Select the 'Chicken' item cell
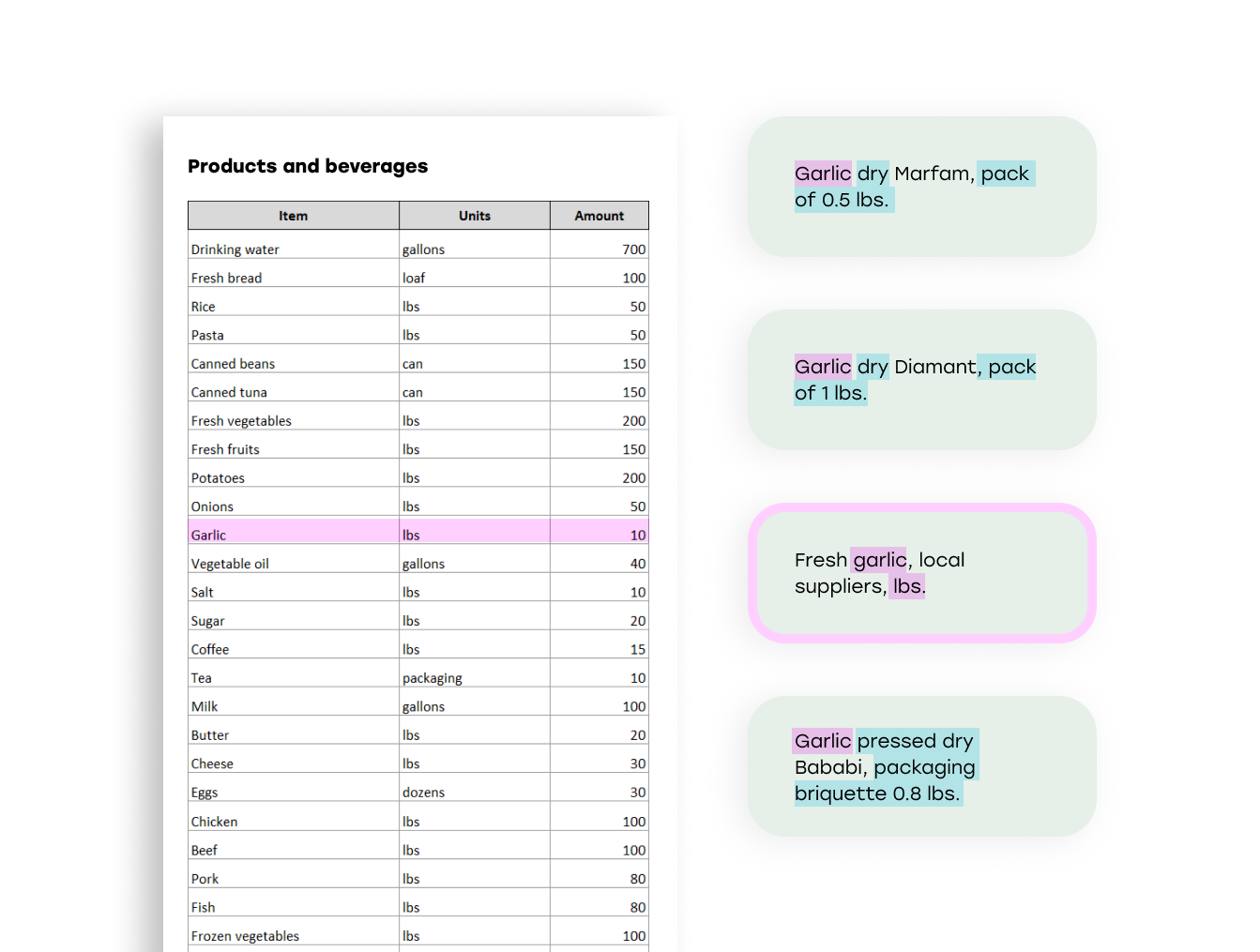1260x952 pixels. tap(294, 818)
